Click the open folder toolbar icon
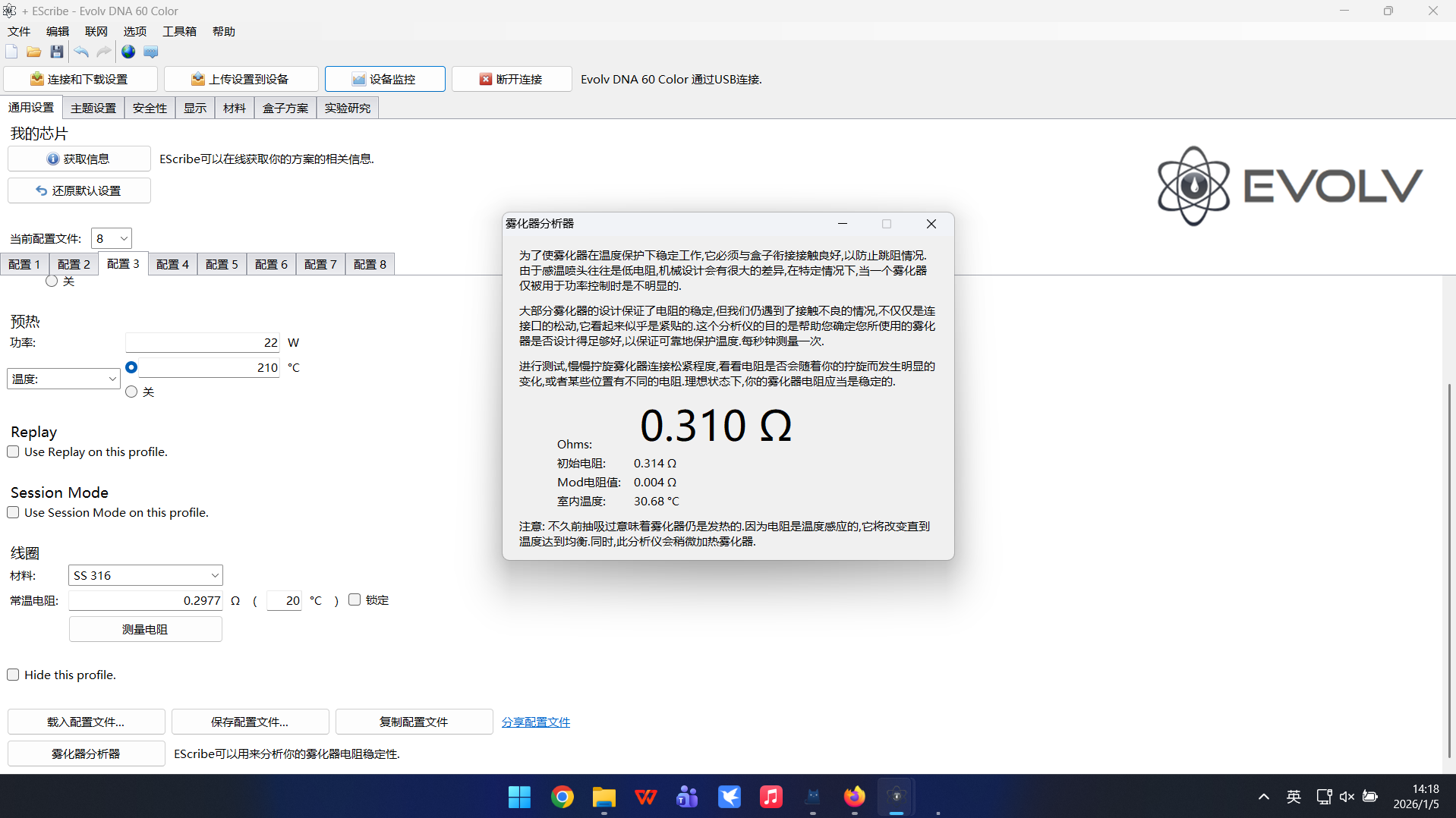This screenshot has height=818, width=1456. (33, 52)
